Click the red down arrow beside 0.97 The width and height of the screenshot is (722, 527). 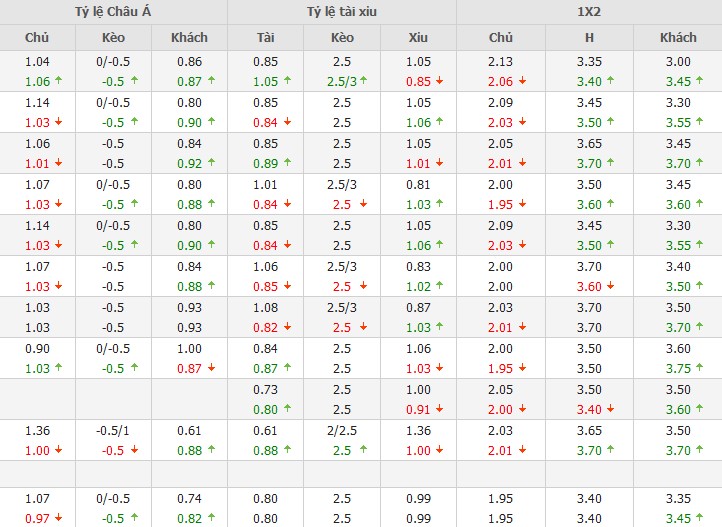coord(56,518)
